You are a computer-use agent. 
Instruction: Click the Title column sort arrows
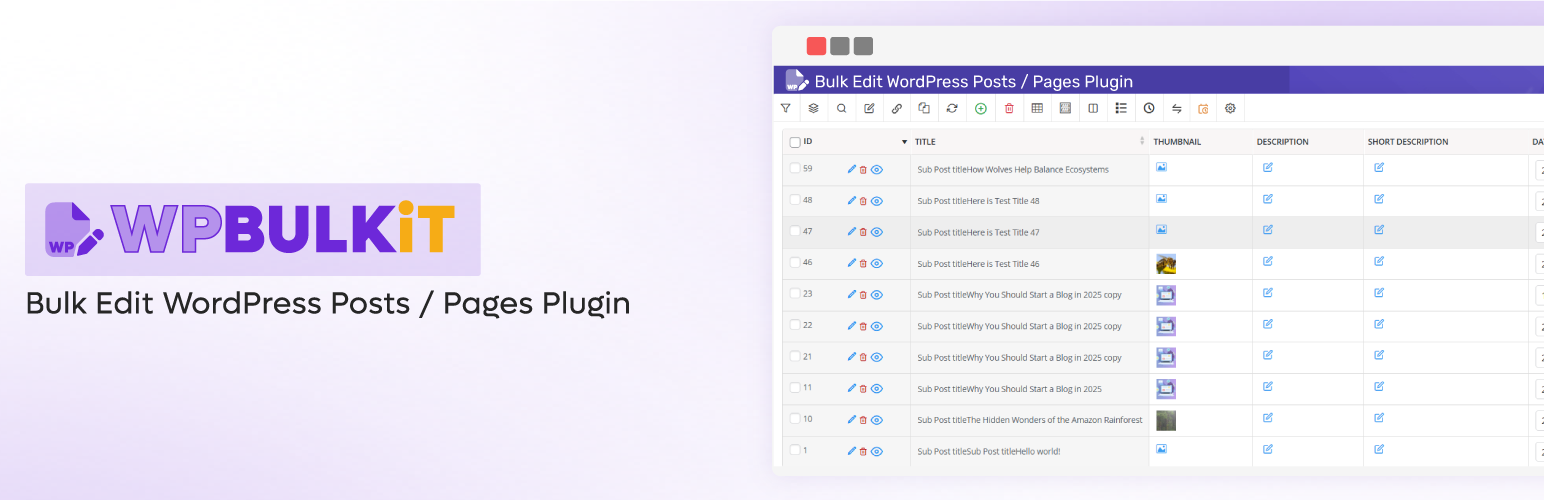pyautogui.click(x=1142, y=141)
